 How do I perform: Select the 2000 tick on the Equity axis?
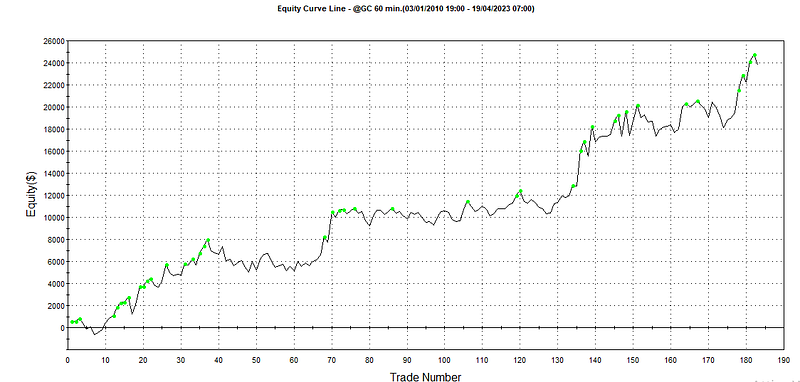tap(56, 305)
